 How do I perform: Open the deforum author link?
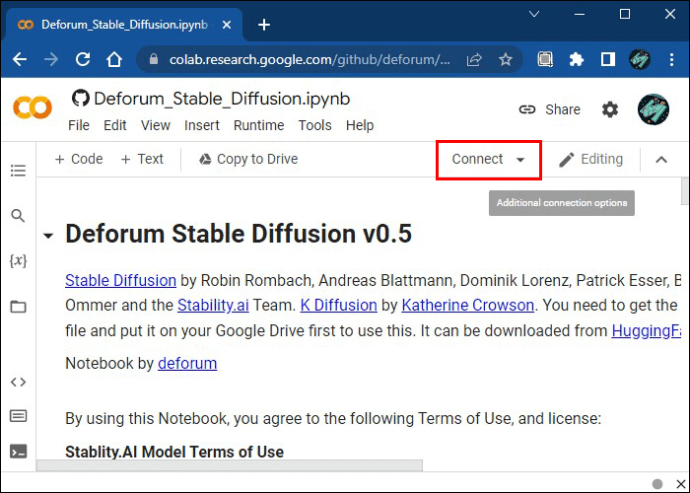[187, 364]
